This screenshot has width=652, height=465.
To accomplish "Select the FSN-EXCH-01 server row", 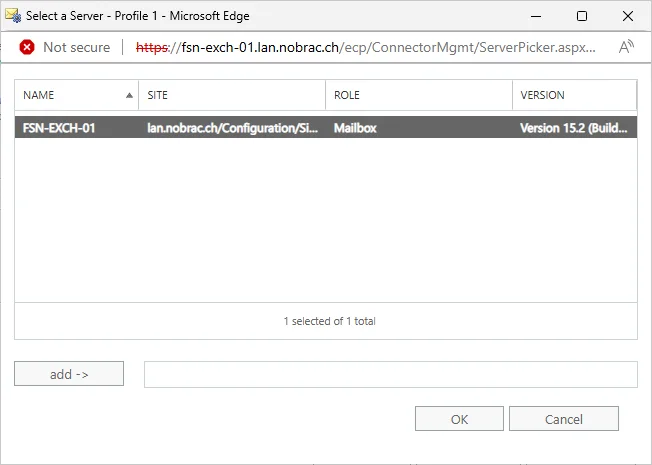I will (x=326, y=128).
